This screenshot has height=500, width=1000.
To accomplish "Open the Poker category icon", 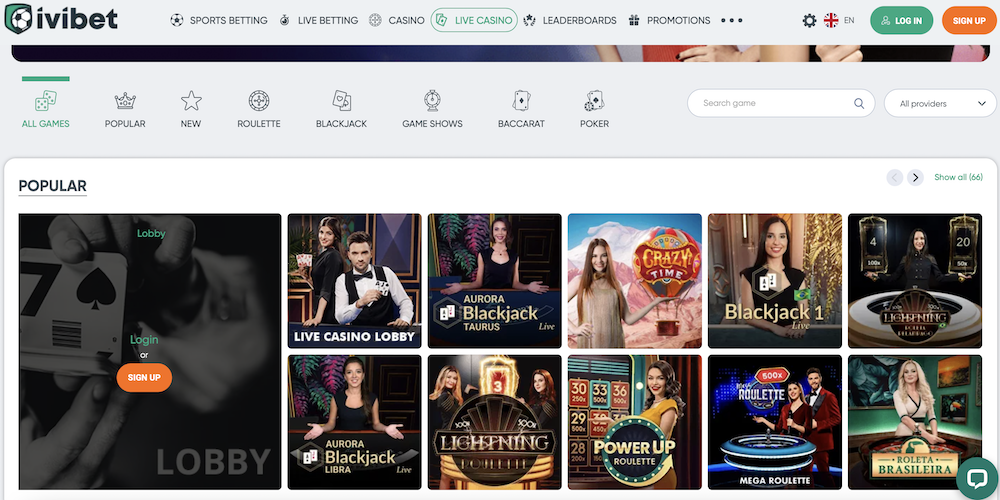I will [x=594, y=101].
